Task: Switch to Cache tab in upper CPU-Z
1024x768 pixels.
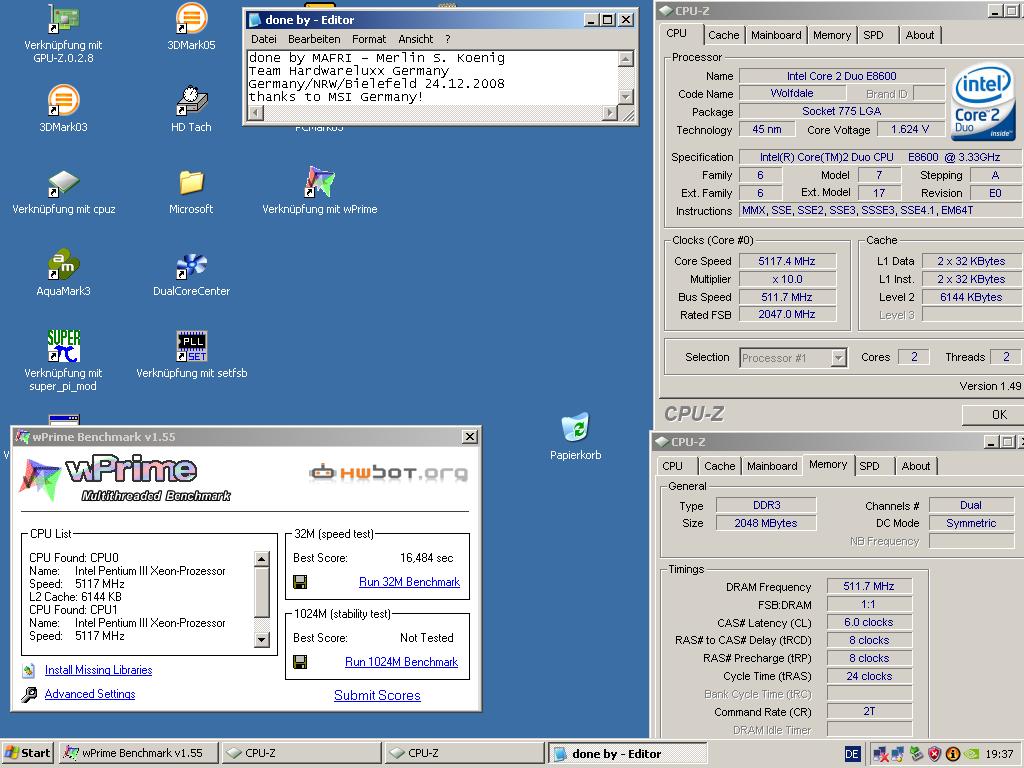Action: click(724, 35)
